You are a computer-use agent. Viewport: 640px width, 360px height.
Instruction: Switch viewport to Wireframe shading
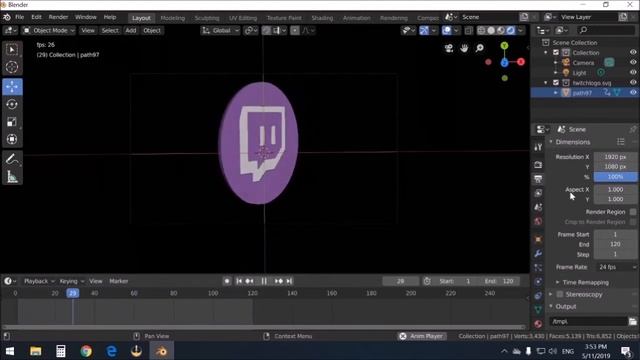tap(481, 31)
